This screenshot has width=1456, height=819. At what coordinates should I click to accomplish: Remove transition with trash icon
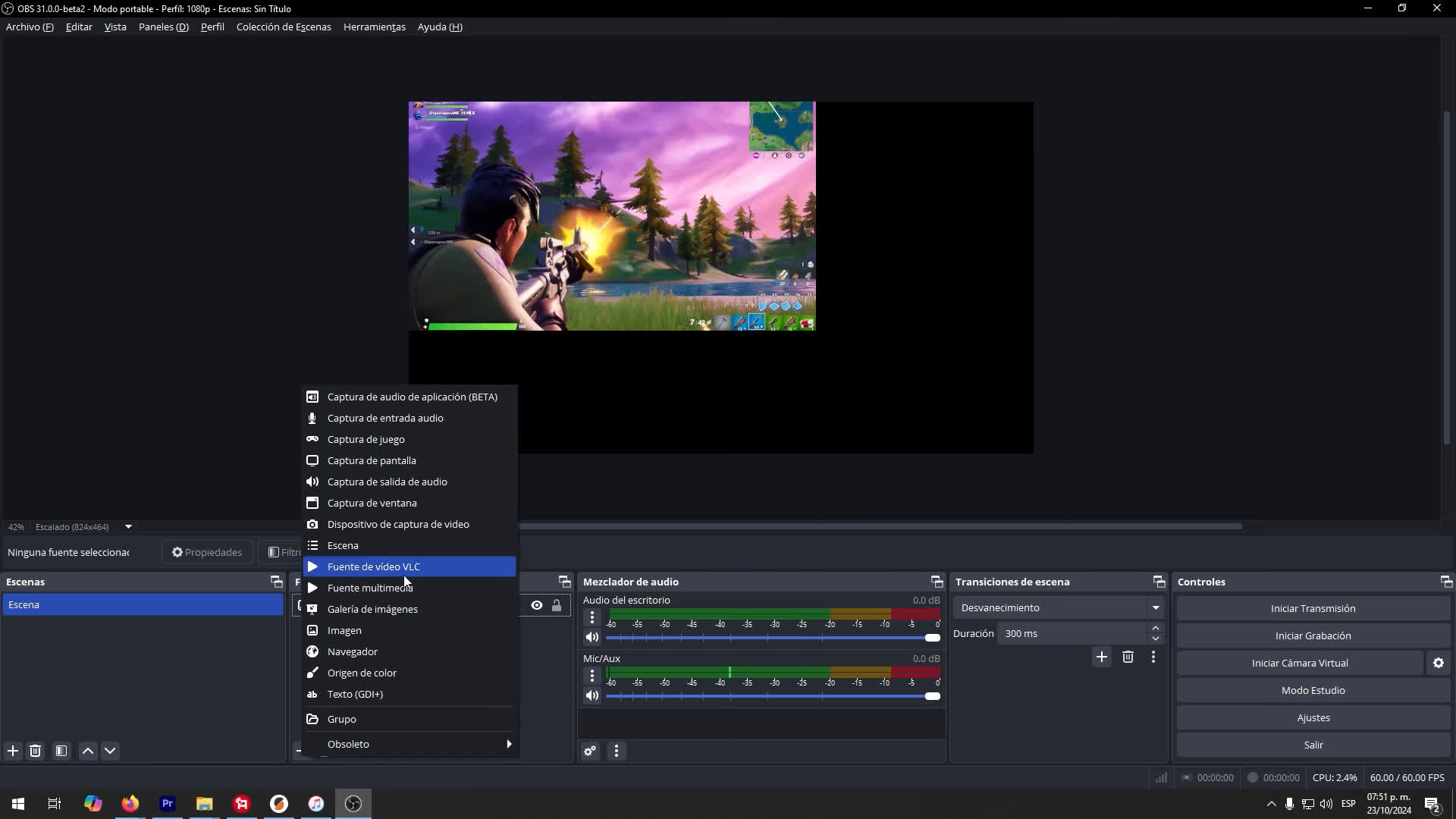1128,657
